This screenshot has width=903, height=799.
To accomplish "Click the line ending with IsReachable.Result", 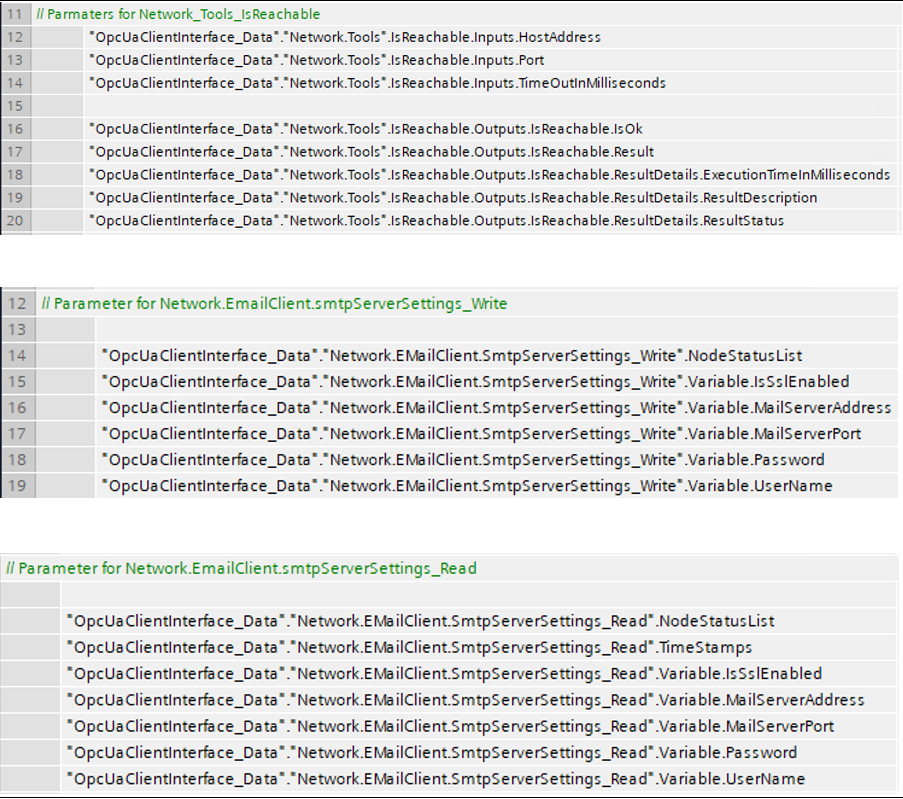I will pyautogui.click(x=371, y=152).
